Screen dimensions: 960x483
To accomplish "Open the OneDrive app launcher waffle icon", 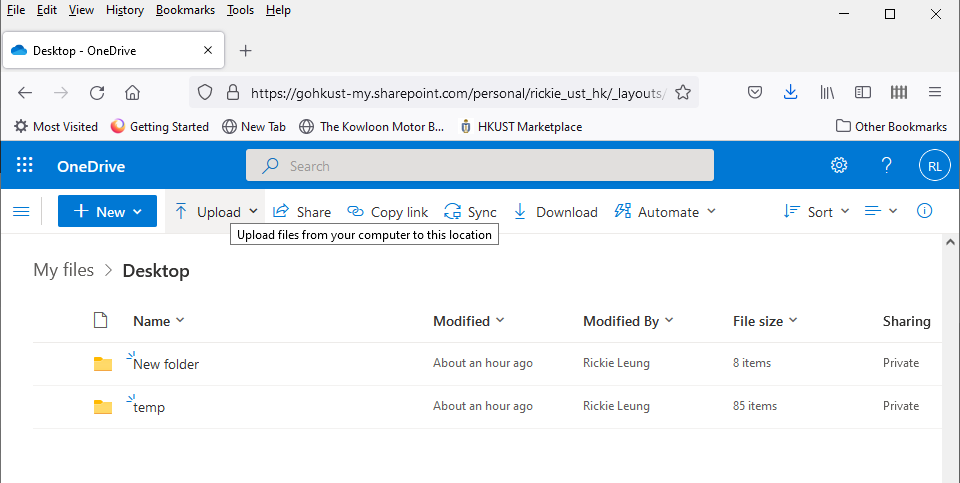I will coord(25,166).
